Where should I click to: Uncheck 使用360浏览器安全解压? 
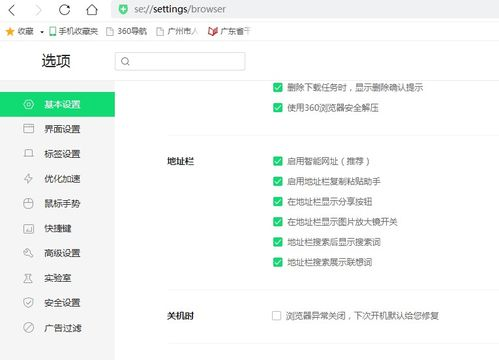278,108
